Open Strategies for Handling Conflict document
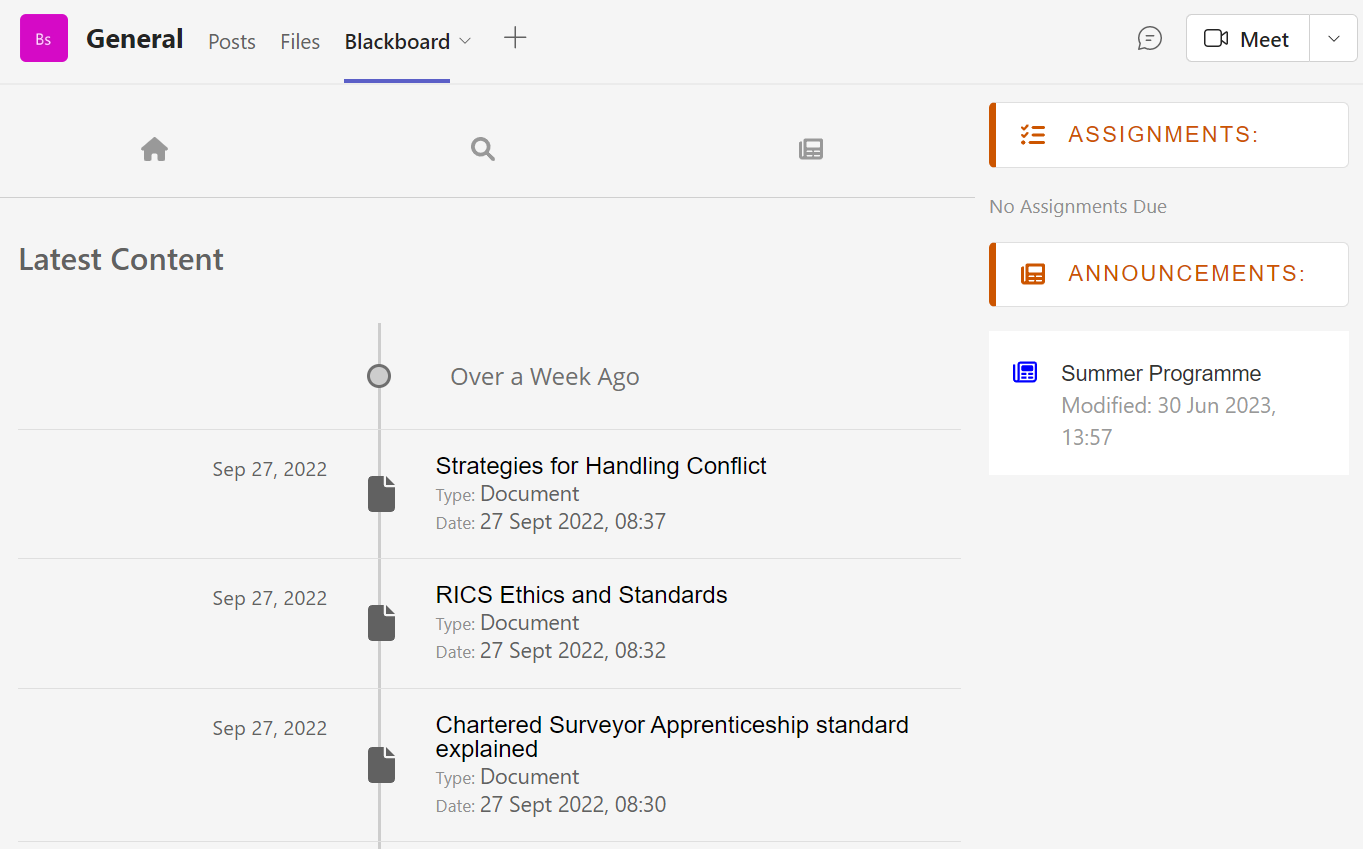1363x849 pixels. pos(601,466)
